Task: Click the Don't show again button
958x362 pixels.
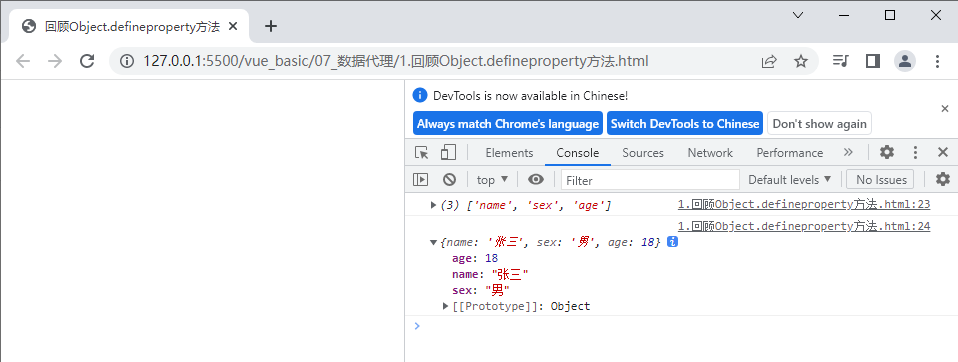Action: click(819, 123)
